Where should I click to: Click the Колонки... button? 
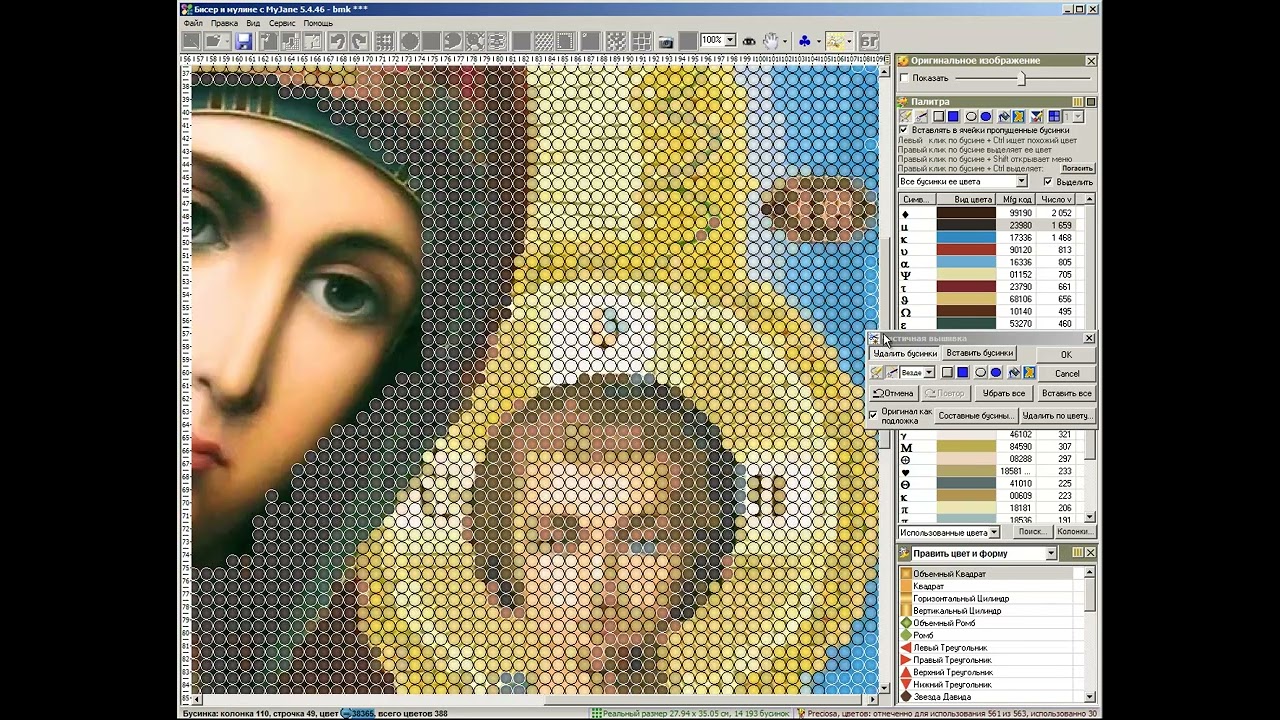[1074, 532]
